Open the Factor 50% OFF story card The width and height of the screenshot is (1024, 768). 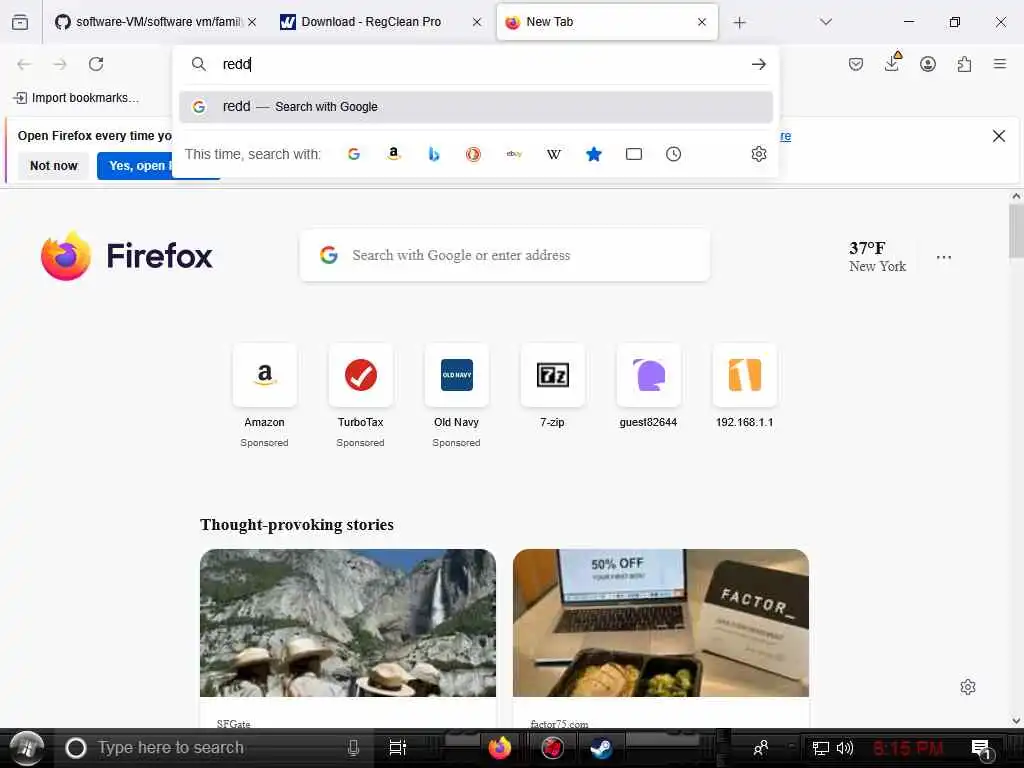coord(661,638)
